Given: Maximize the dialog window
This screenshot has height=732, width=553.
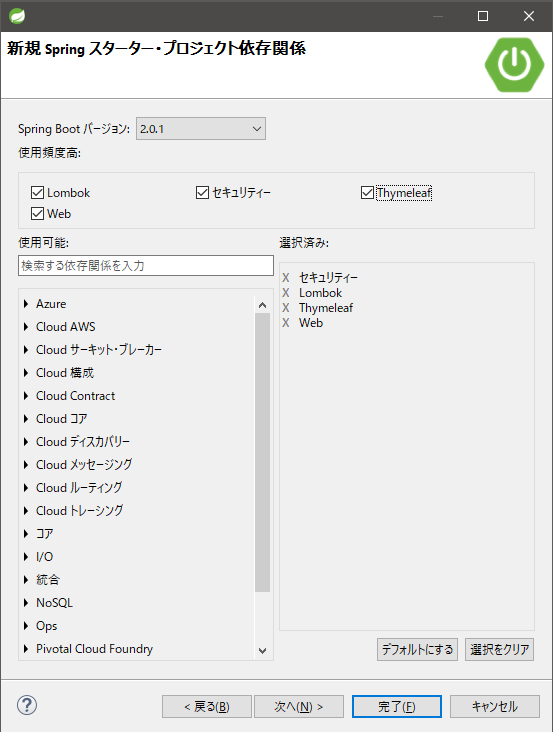Looking at the screenshot, I should click(x=483, y=16).
